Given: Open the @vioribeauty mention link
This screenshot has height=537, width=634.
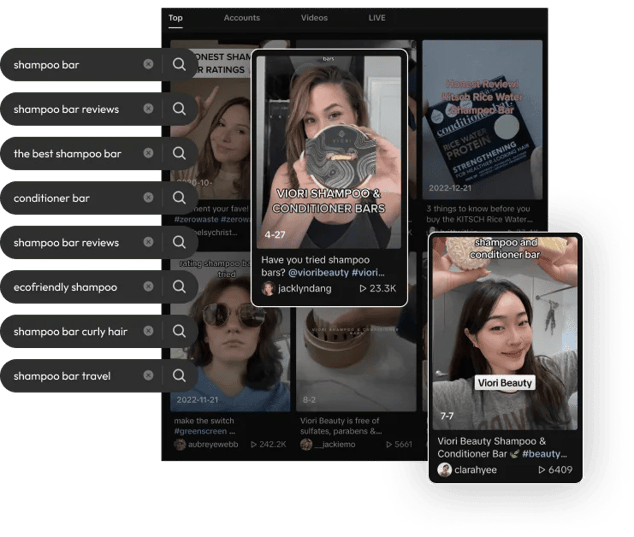Looking at the screenshot, I should (x=319, y=273).
